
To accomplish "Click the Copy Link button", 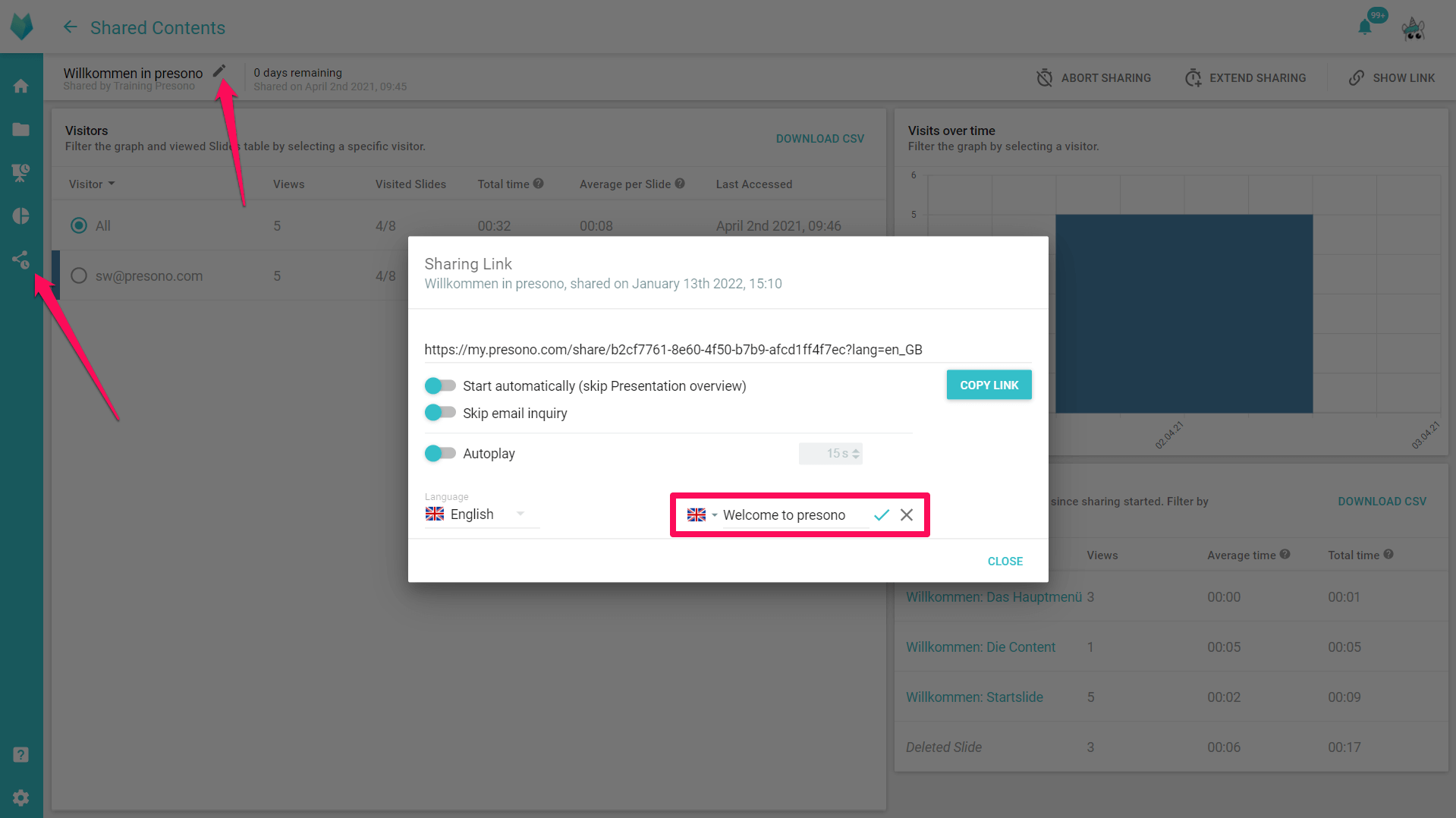I will (x=989, y=385).
